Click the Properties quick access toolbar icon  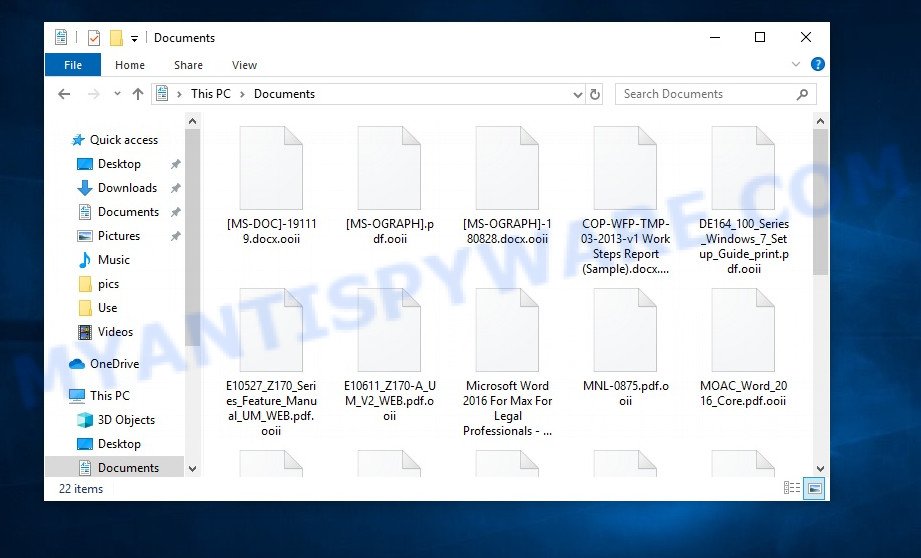(93, 38)
